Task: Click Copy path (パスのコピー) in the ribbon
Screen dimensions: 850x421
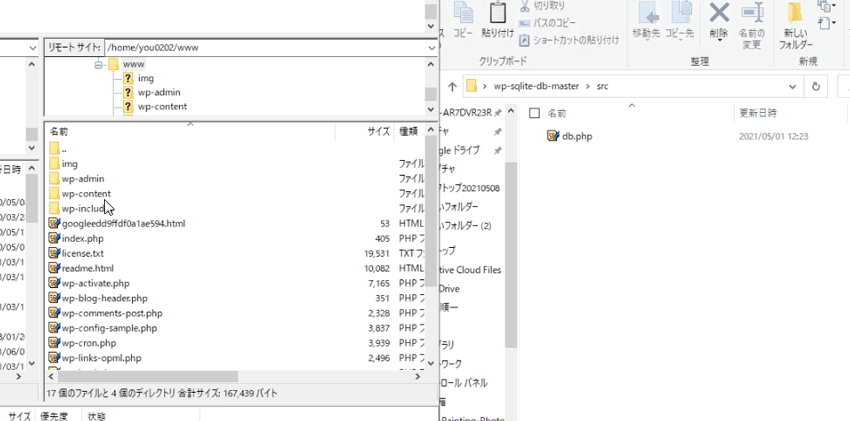Action: click(547, 23)
